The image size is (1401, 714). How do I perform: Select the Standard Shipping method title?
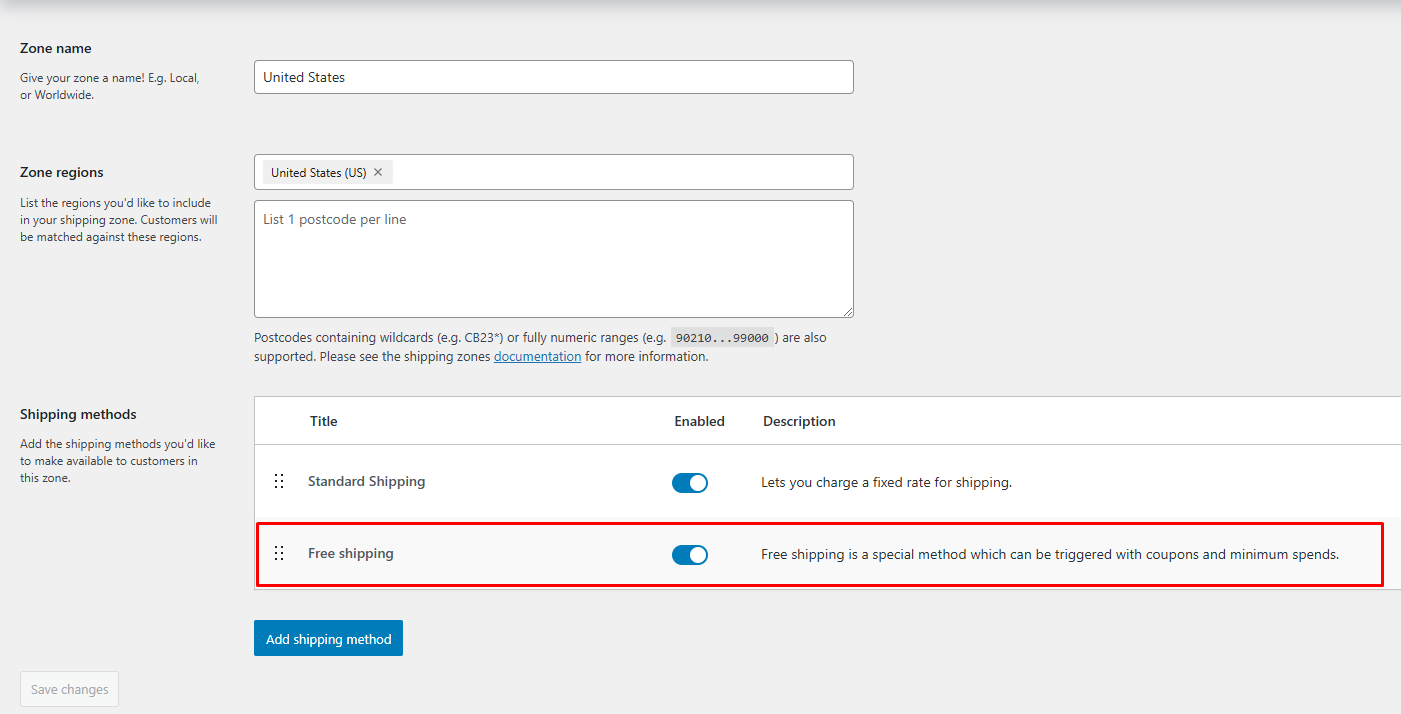(x=366, y=481)
